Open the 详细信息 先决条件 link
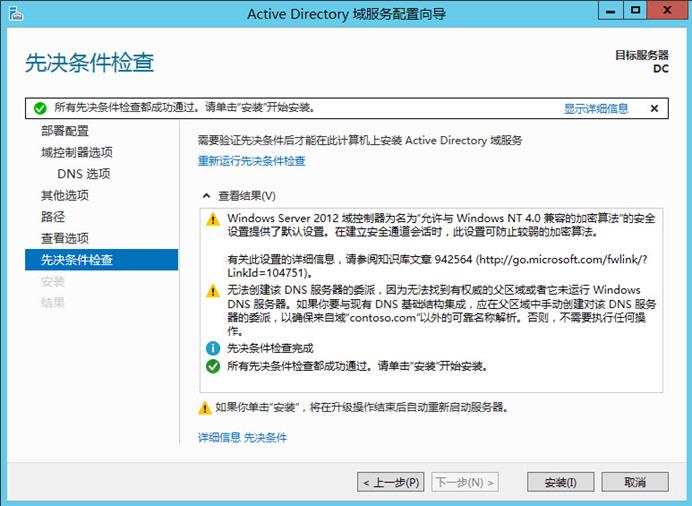This screenshot has height=506, width=692. [242, 438]
